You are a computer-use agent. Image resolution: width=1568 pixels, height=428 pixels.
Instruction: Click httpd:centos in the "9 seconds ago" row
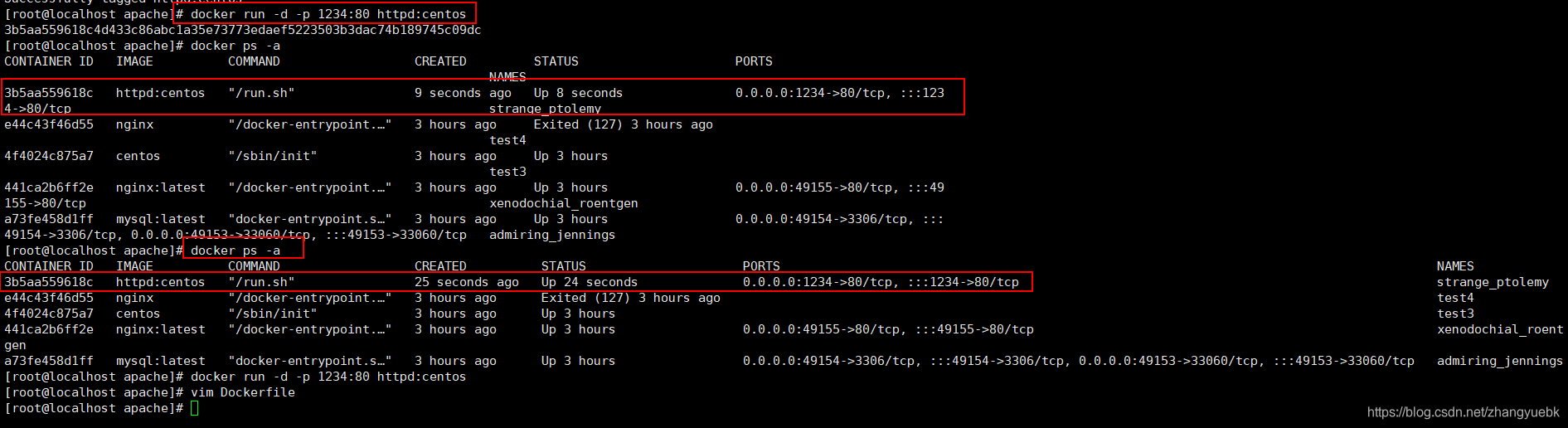[160, 93]
